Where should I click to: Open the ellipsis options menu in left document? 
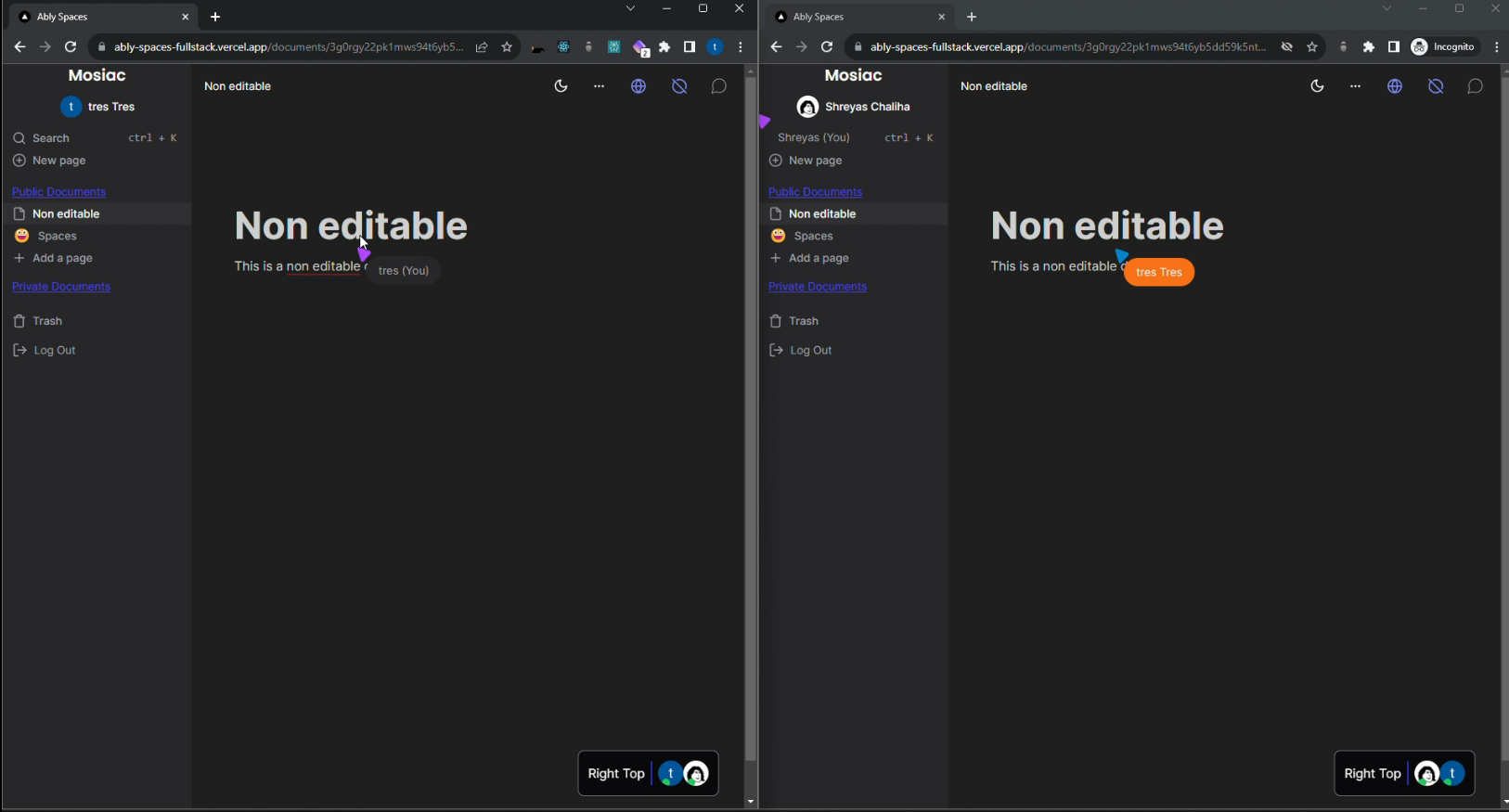pyautogui.click(x=599, y=86)
